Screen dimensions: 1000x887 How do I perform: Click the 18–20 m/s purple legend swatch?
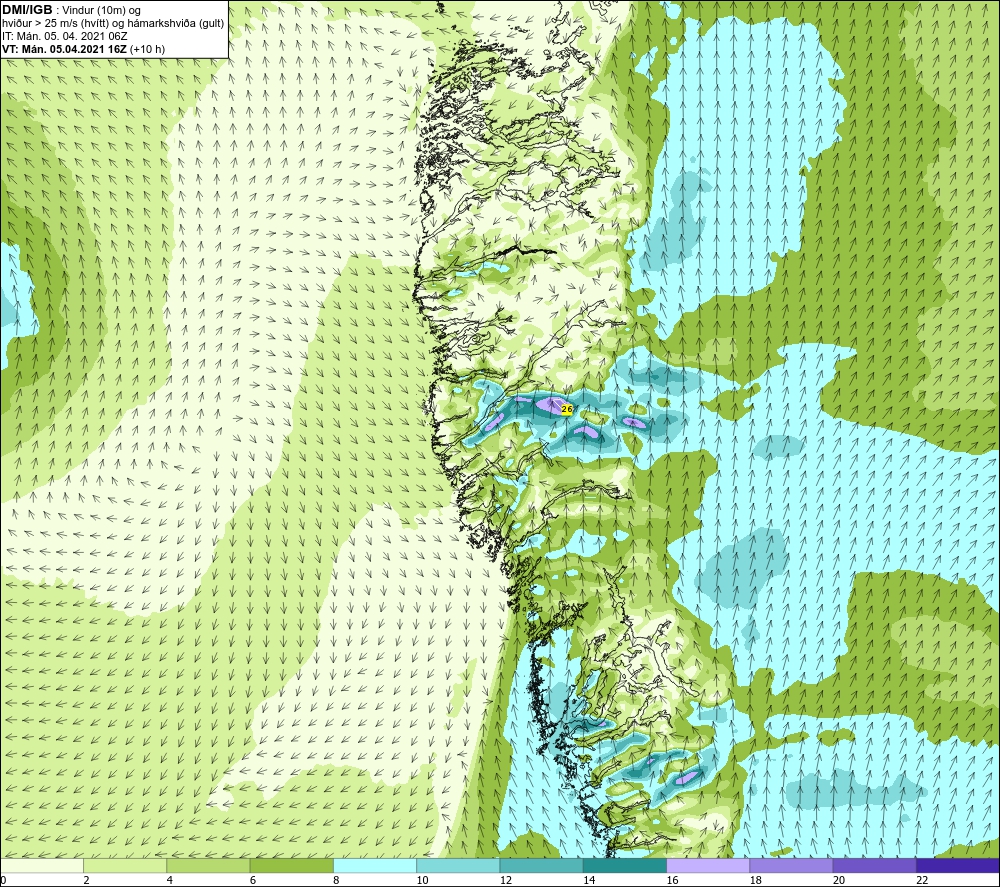(x=791, y=865)
